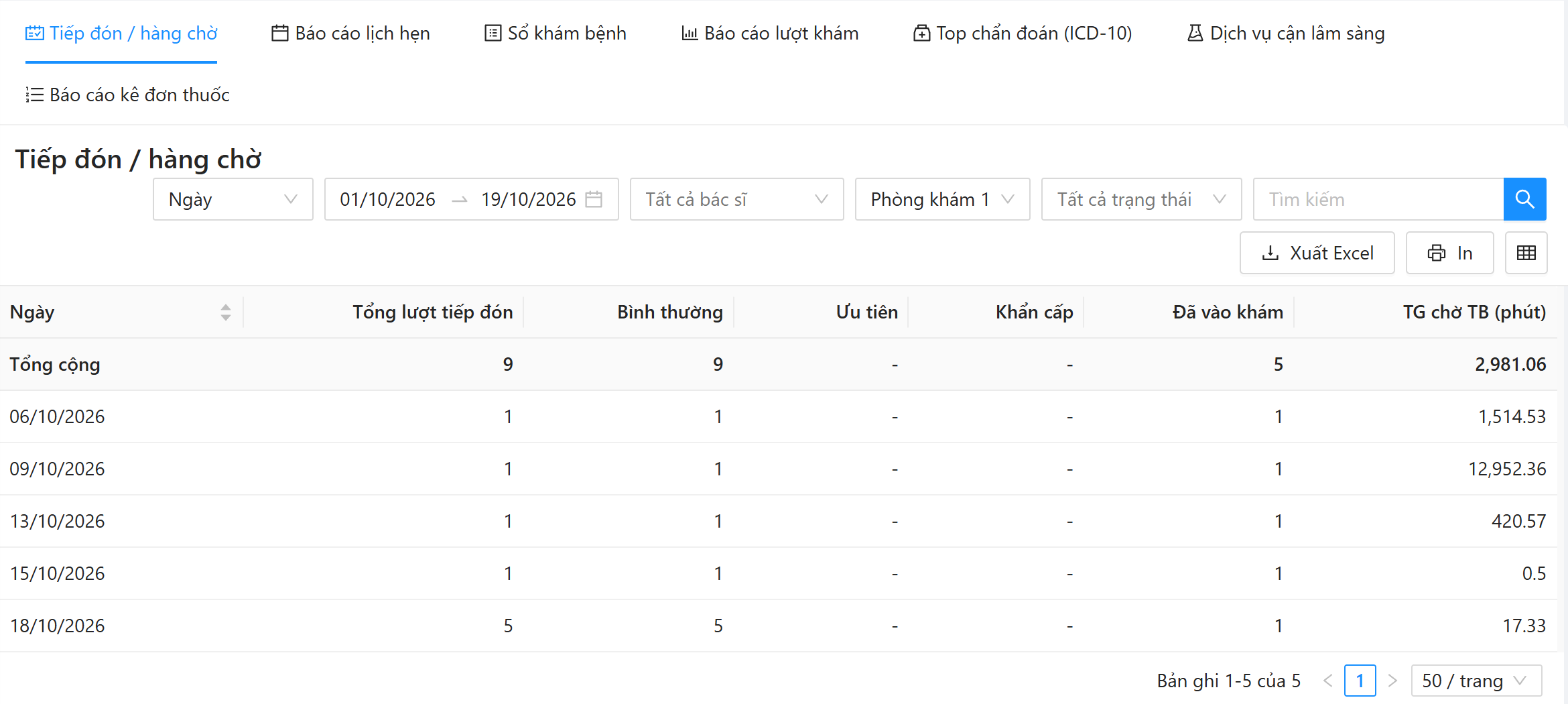The height and width of the screenshot is (704, 1568).
Task: Click the calendar icon in date range
Action: pos(594,199)
